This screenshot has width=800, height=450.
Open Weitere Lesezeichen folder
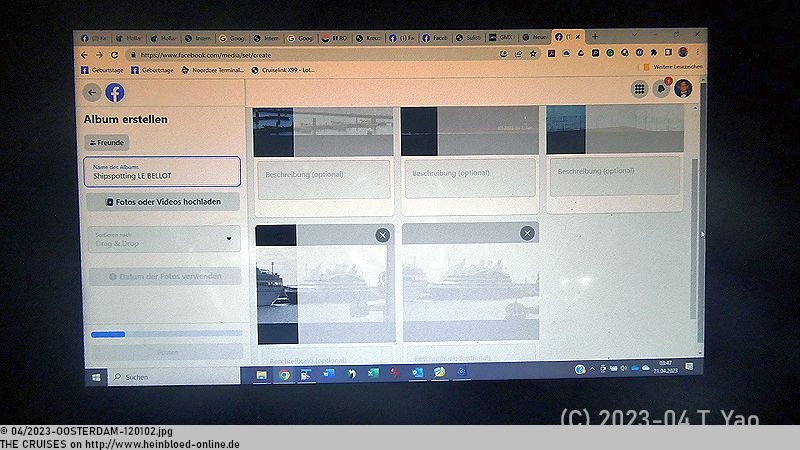click(x=672, y=67)
